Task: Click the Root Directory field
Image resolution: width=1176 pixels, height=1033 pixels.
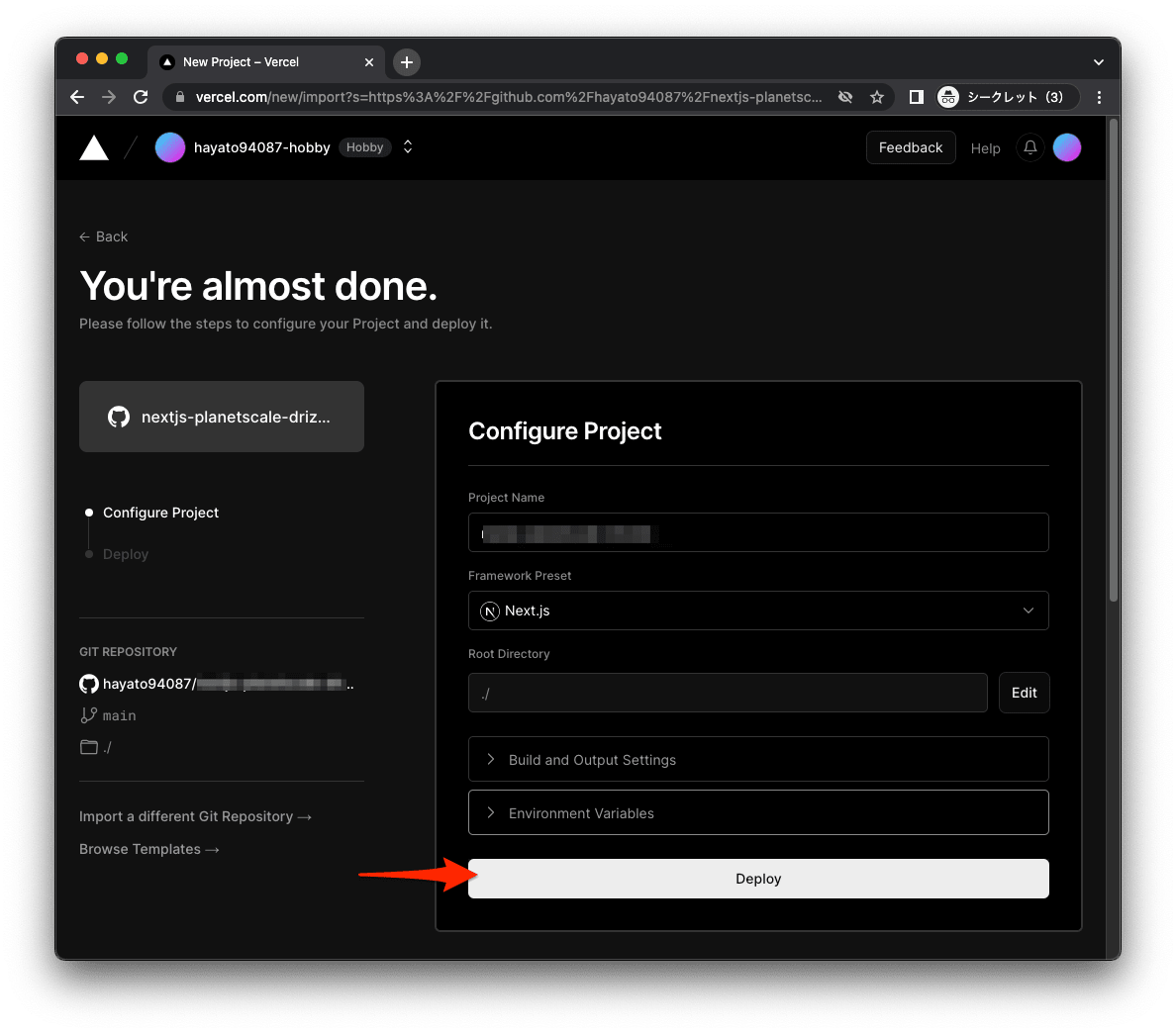Action: pos(728,693)
